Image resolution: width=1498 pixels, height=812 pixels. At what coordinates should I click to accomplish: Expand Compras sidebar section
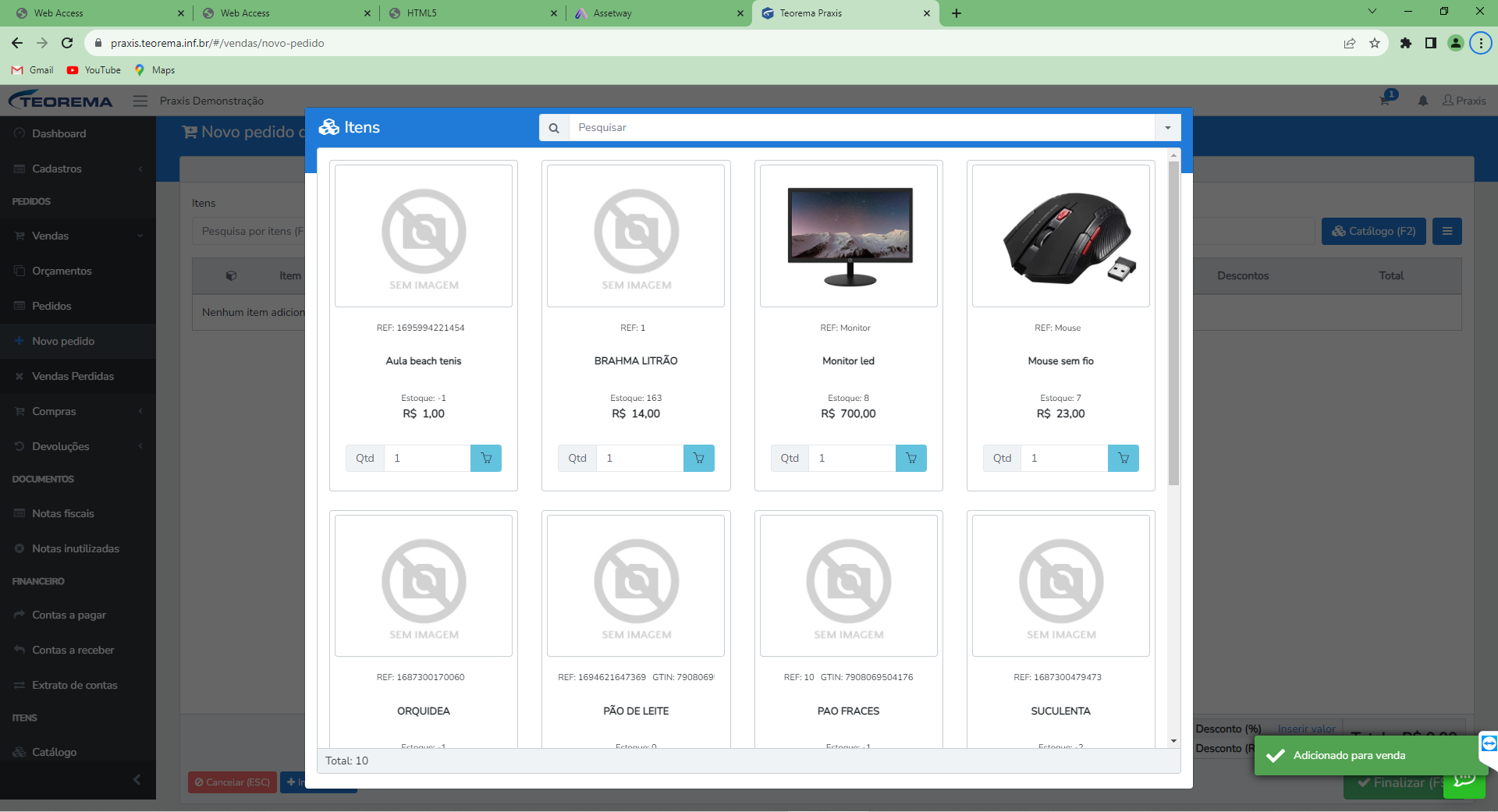click(78, 411)
